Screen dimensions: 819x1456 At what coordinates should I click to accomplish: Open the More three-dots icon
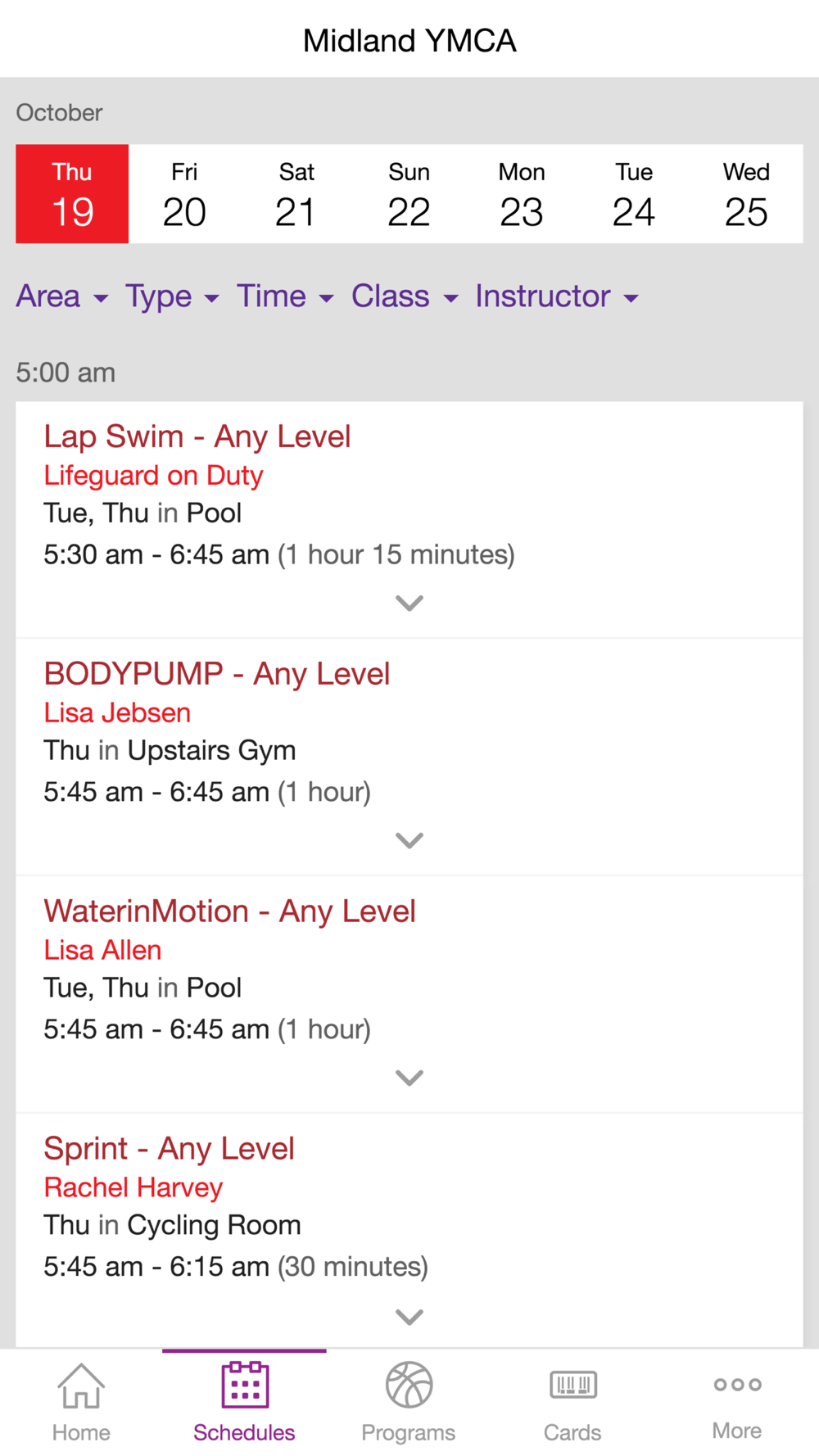coord(737,1385)
